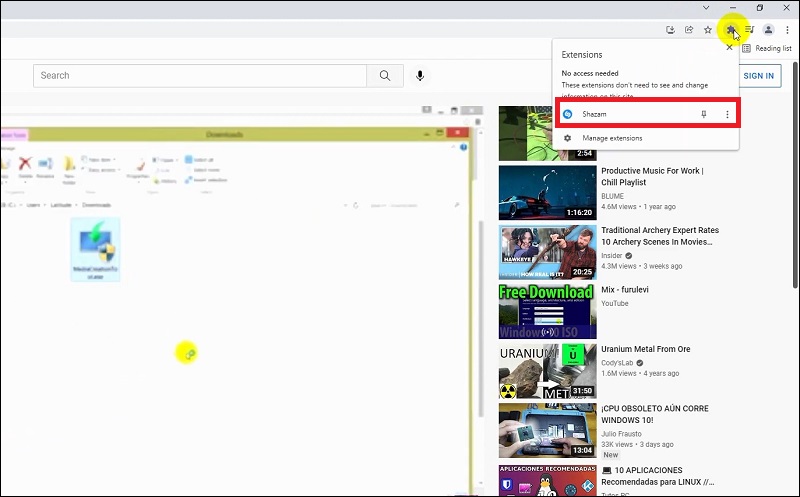The height and width of the screenshot is (497, 800).
Task: Open ¡CPU OBSOLETO AÚN CORRE WINDOWS 10! title
Action: (655, 414)
